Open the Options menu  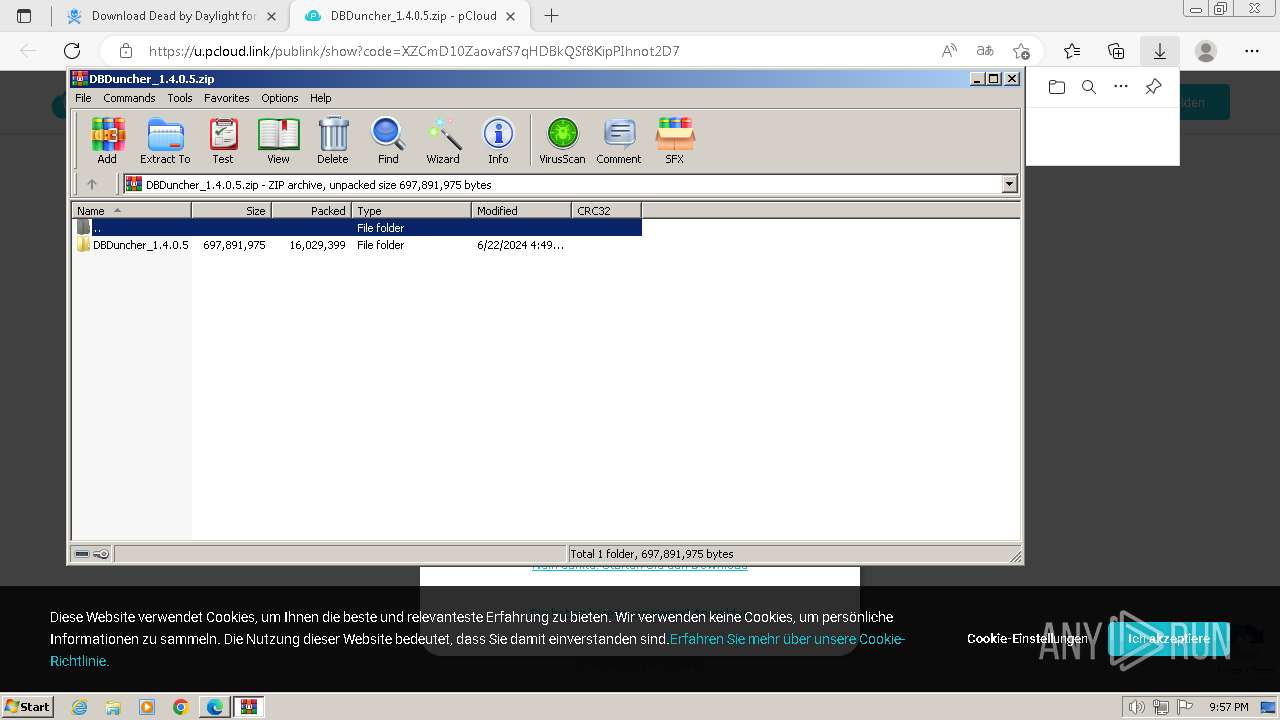click(x=280, y=98)
